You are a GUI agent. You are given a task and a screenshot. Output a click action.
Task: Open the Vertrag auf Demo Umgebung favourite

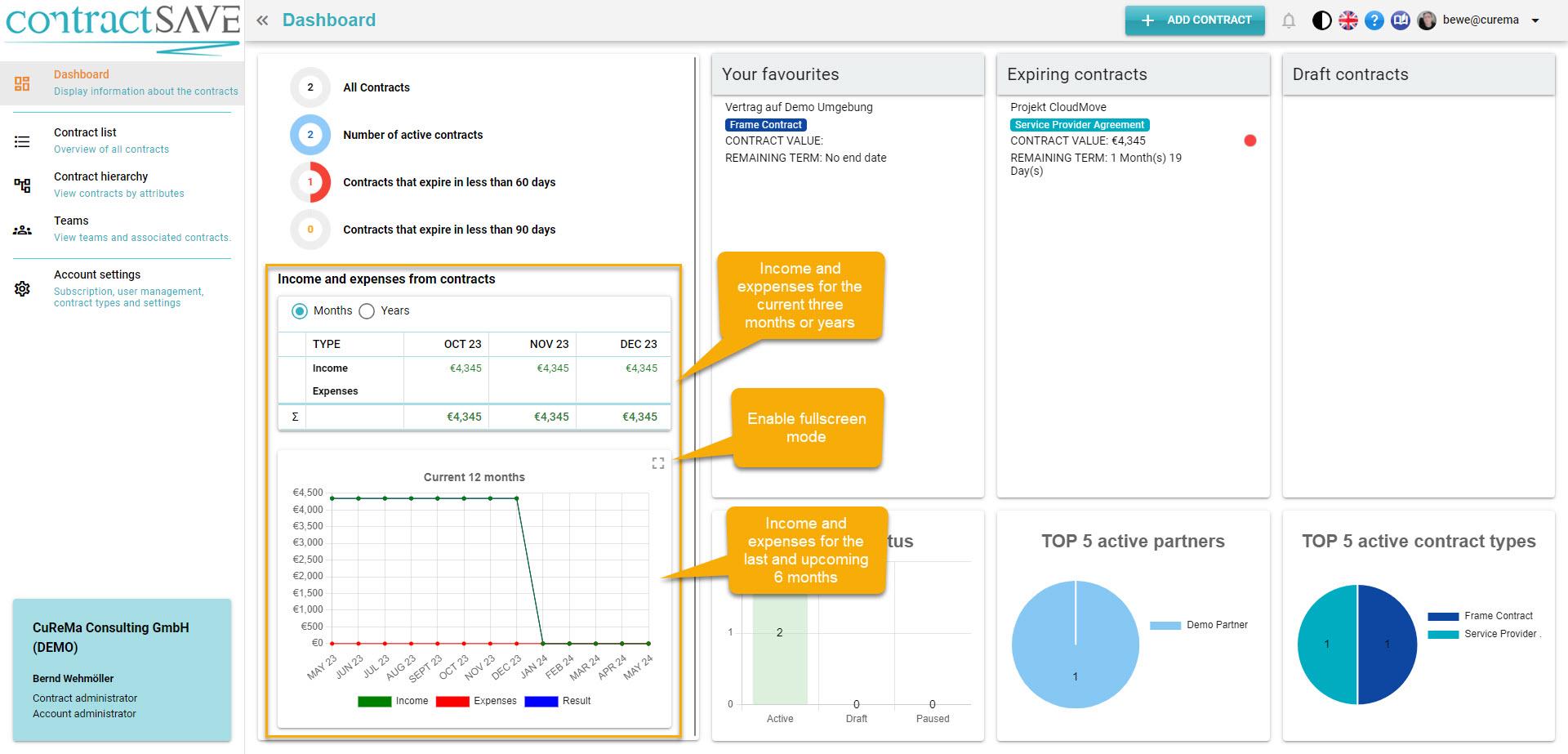pos(799,107)
